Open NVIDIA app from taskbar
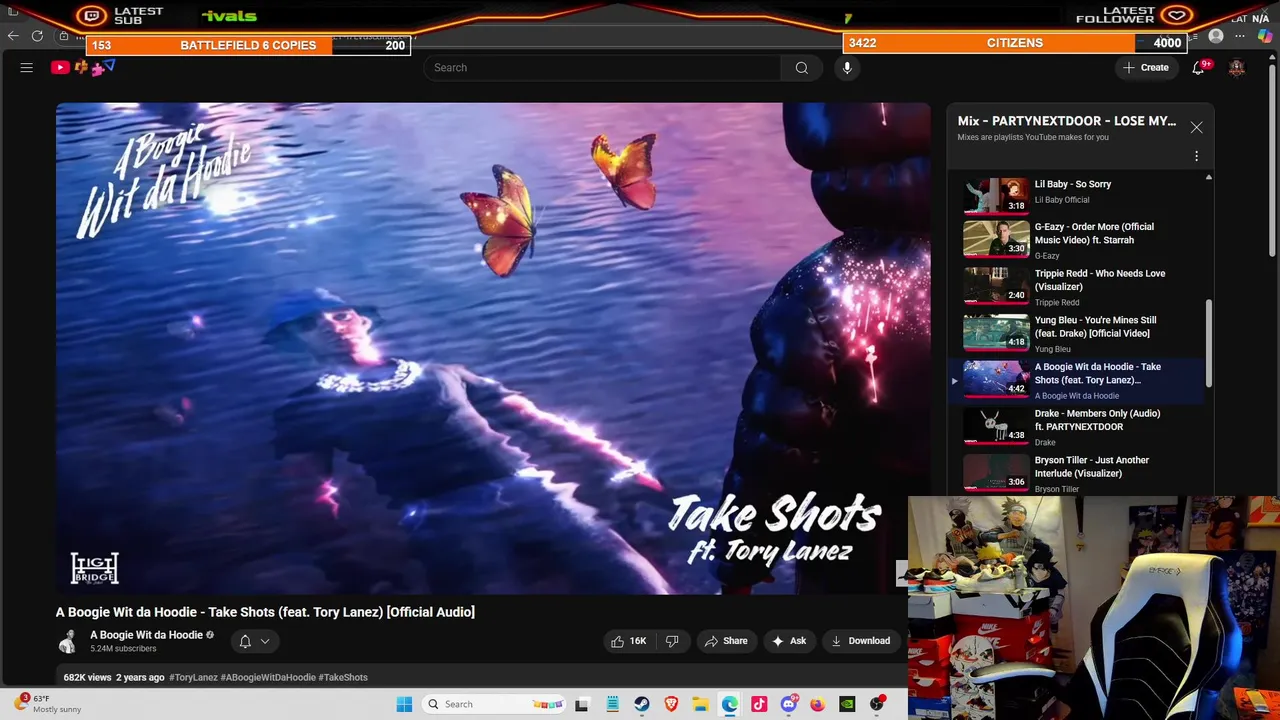The image size is (1280, 720). tap(847, 704)
